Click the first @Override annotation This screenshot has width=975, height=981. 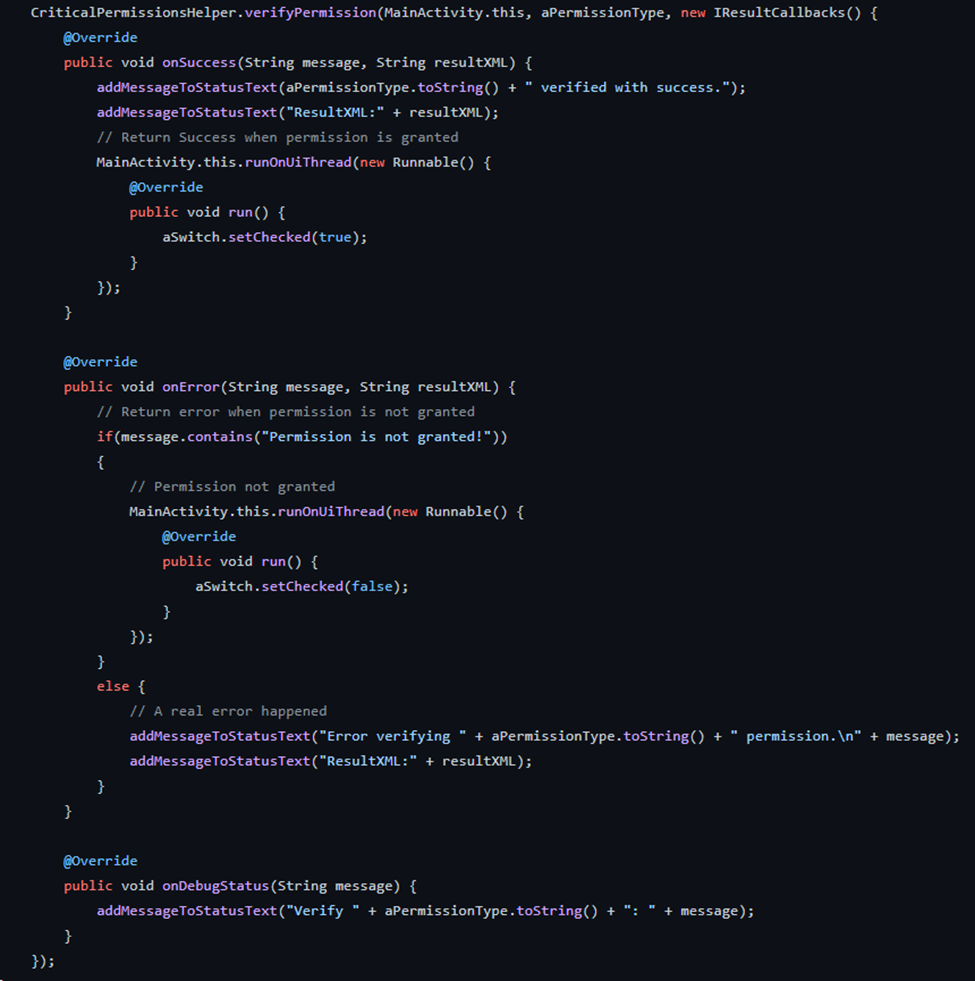[x=100, y=38]
